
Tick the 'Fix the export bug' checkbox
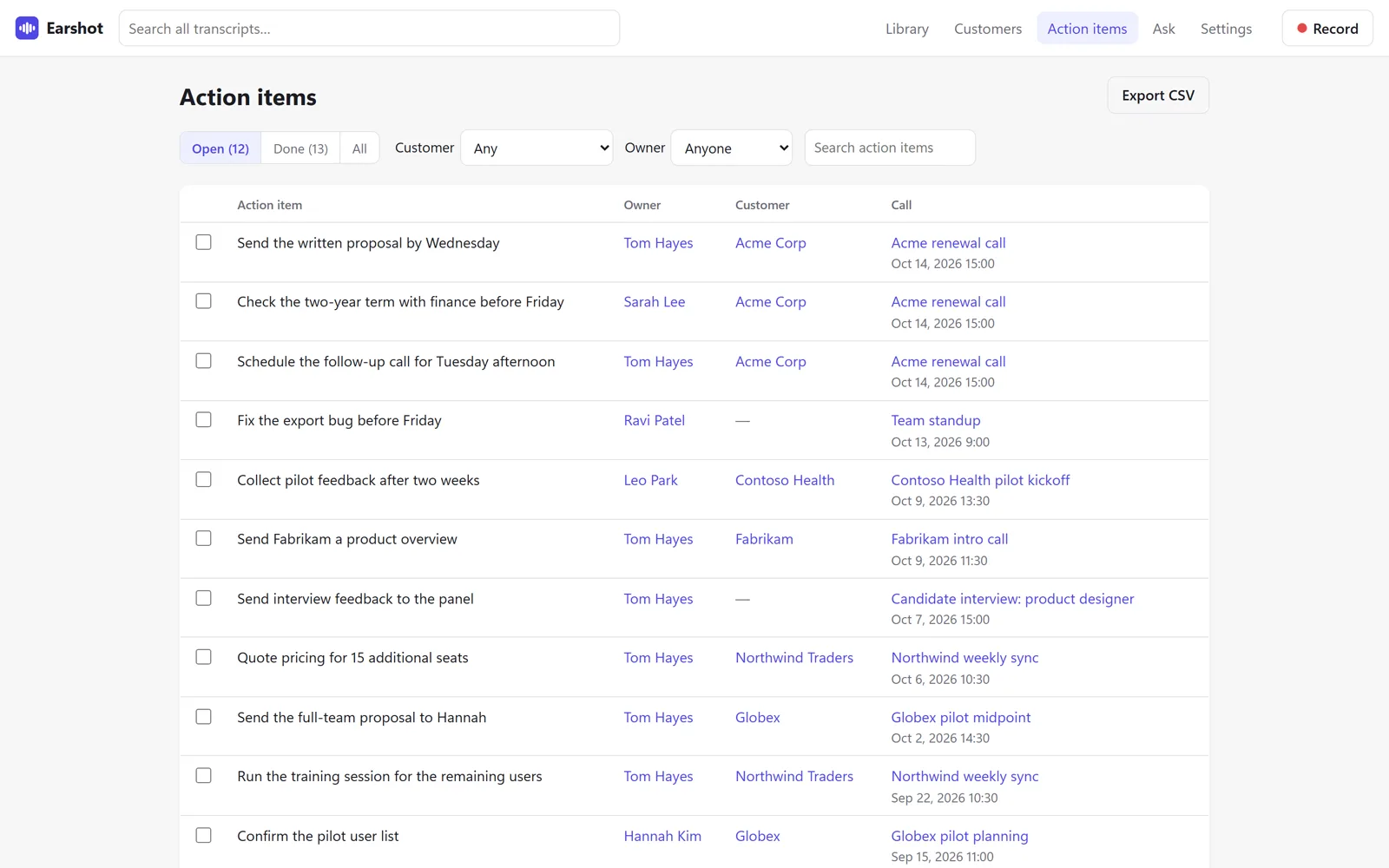click(203, 420)
